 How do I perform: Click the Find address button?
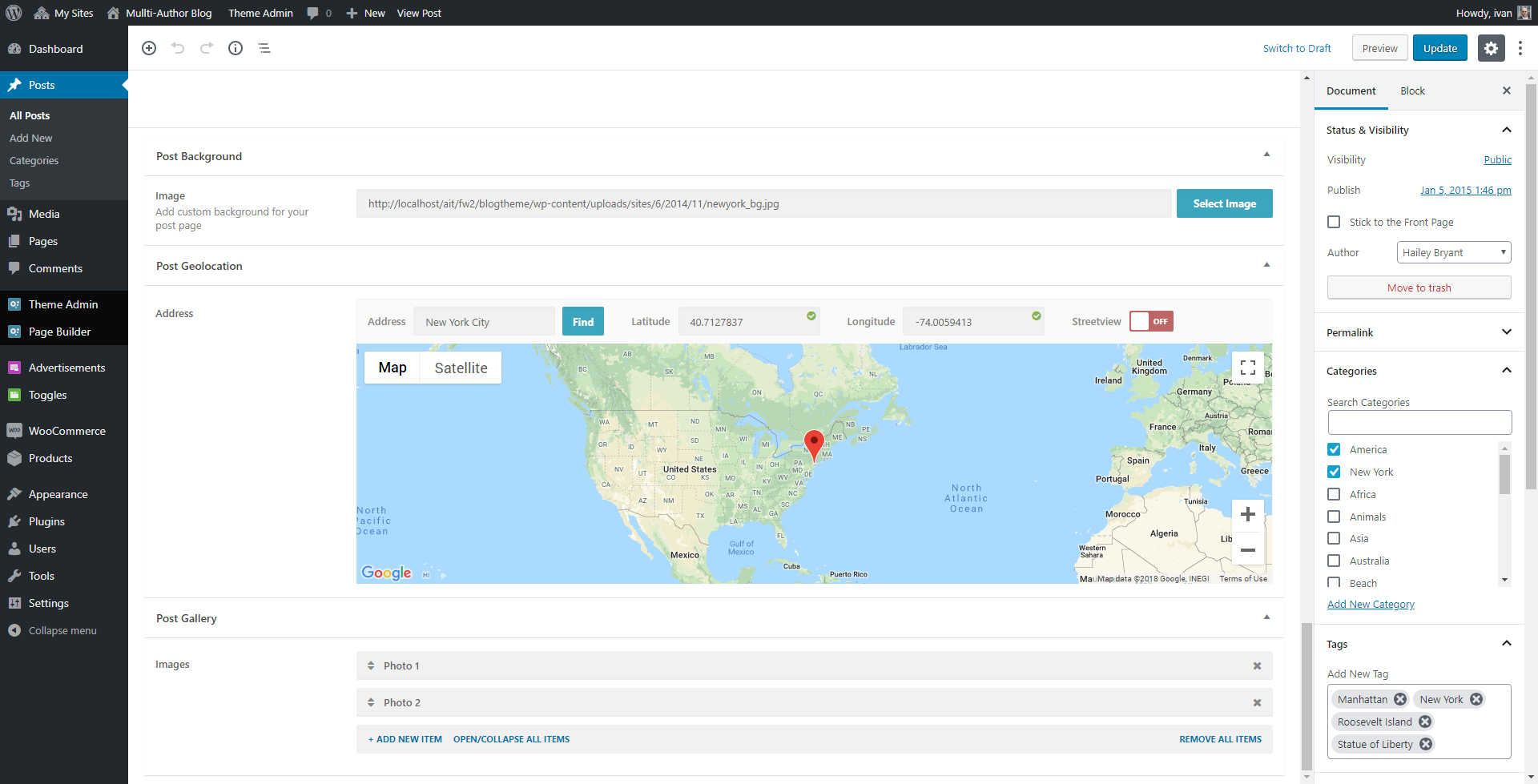[583, 321]
